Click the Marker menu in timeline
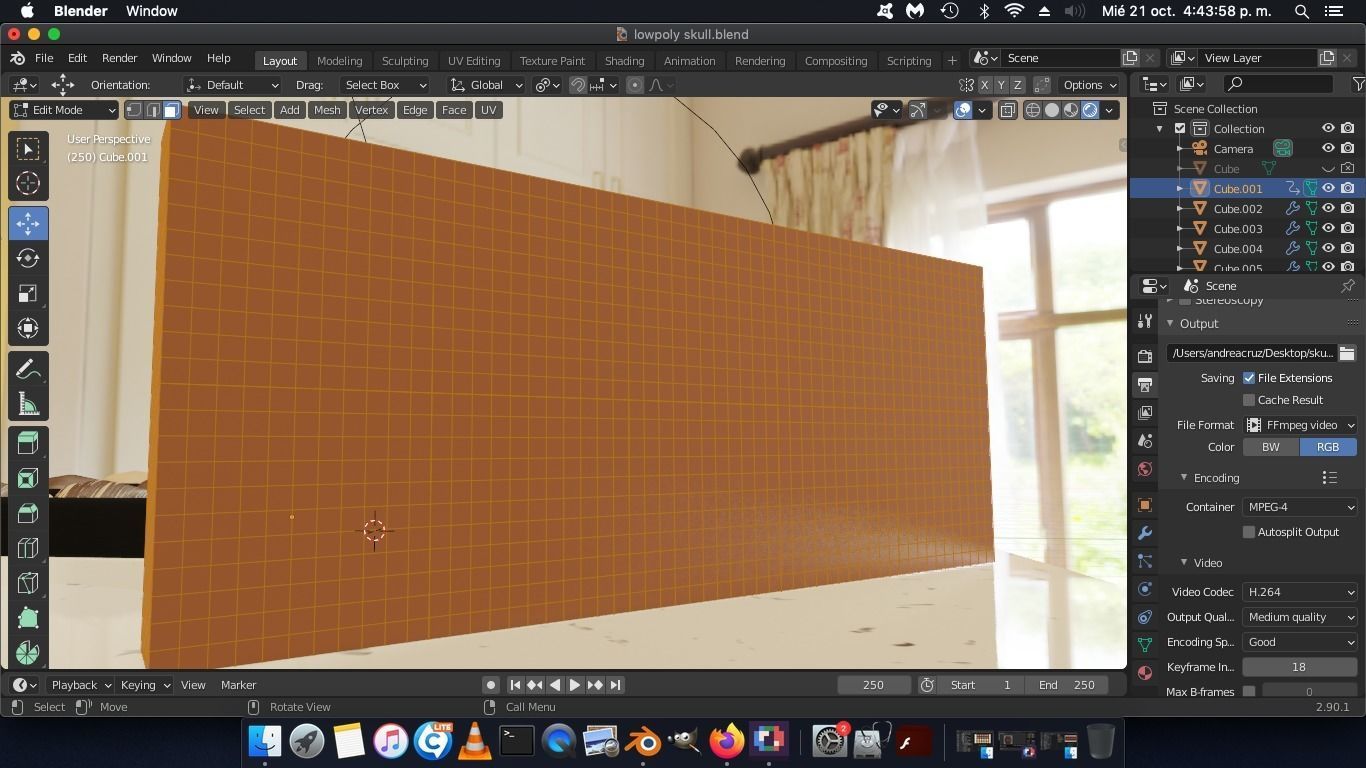This screenshot has width=1366, height=768. [239, 685]
